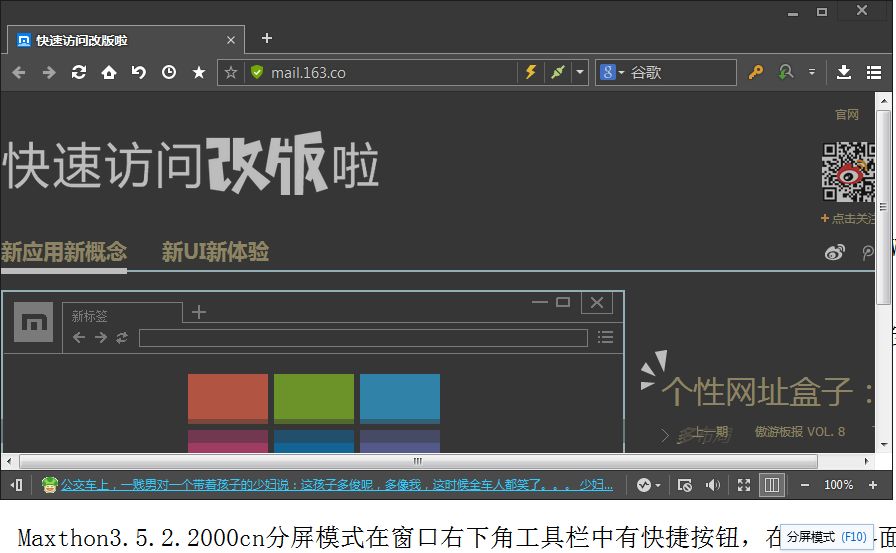Click the preview's empty address bar
This screenshot has height=553, width=896.
[363, 338]
